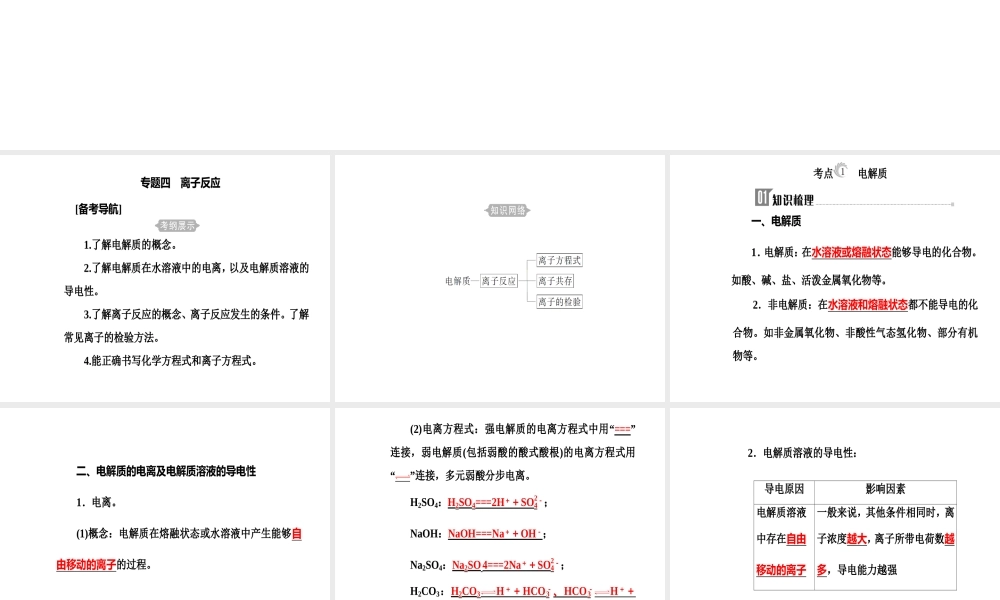Select the 离子方程式 box in the diagram
Viewport: 1000px width, 600px height.
click(557, 260)
